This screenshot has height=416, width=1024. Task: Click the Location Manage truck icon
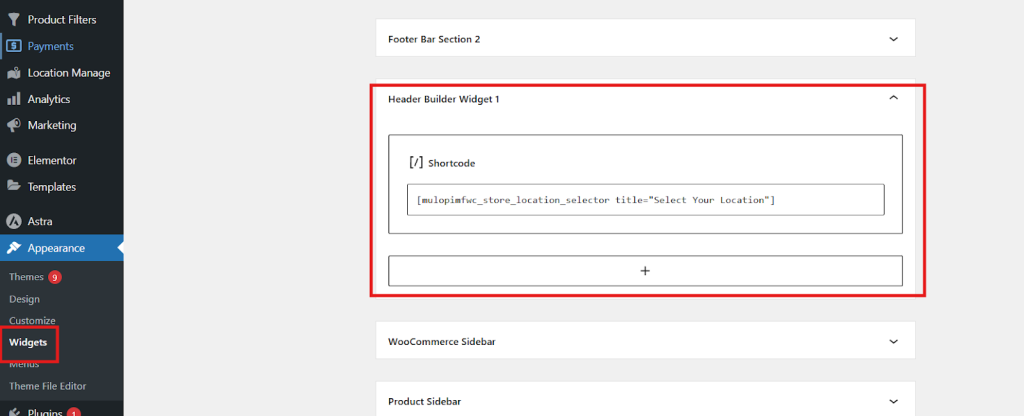tap(14, 73)
